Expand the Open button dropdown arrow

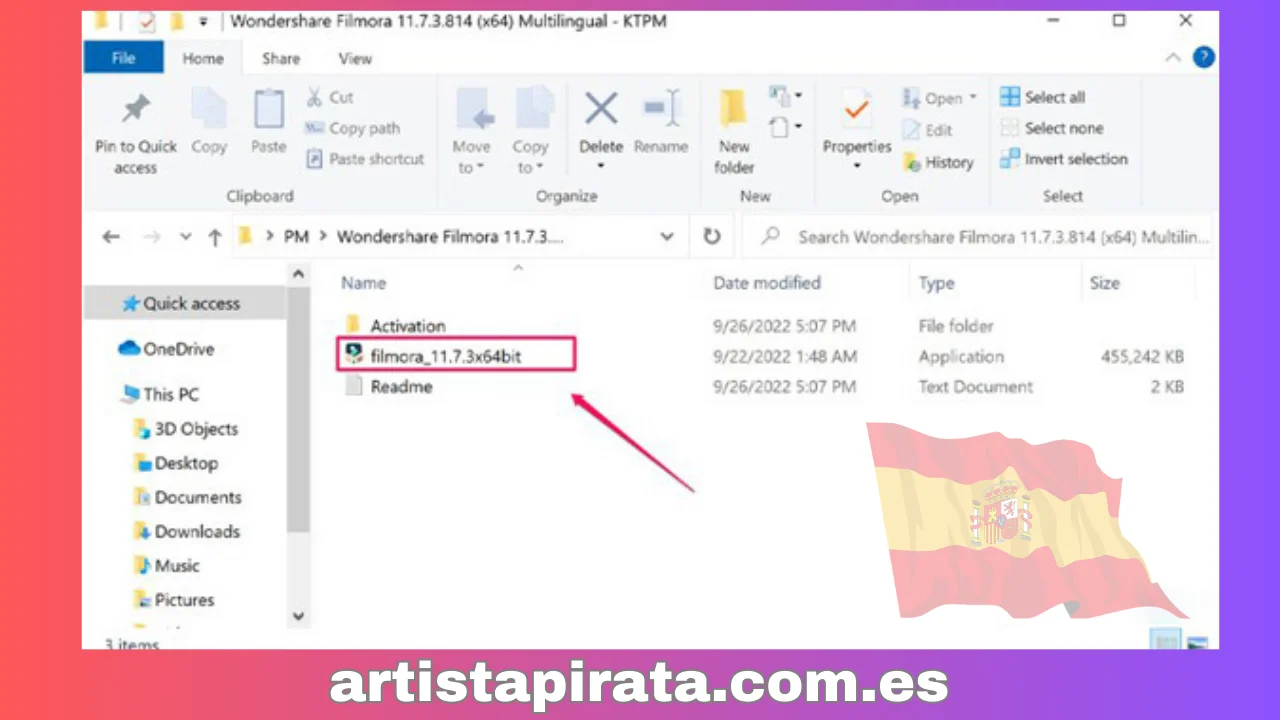point(972,98)
